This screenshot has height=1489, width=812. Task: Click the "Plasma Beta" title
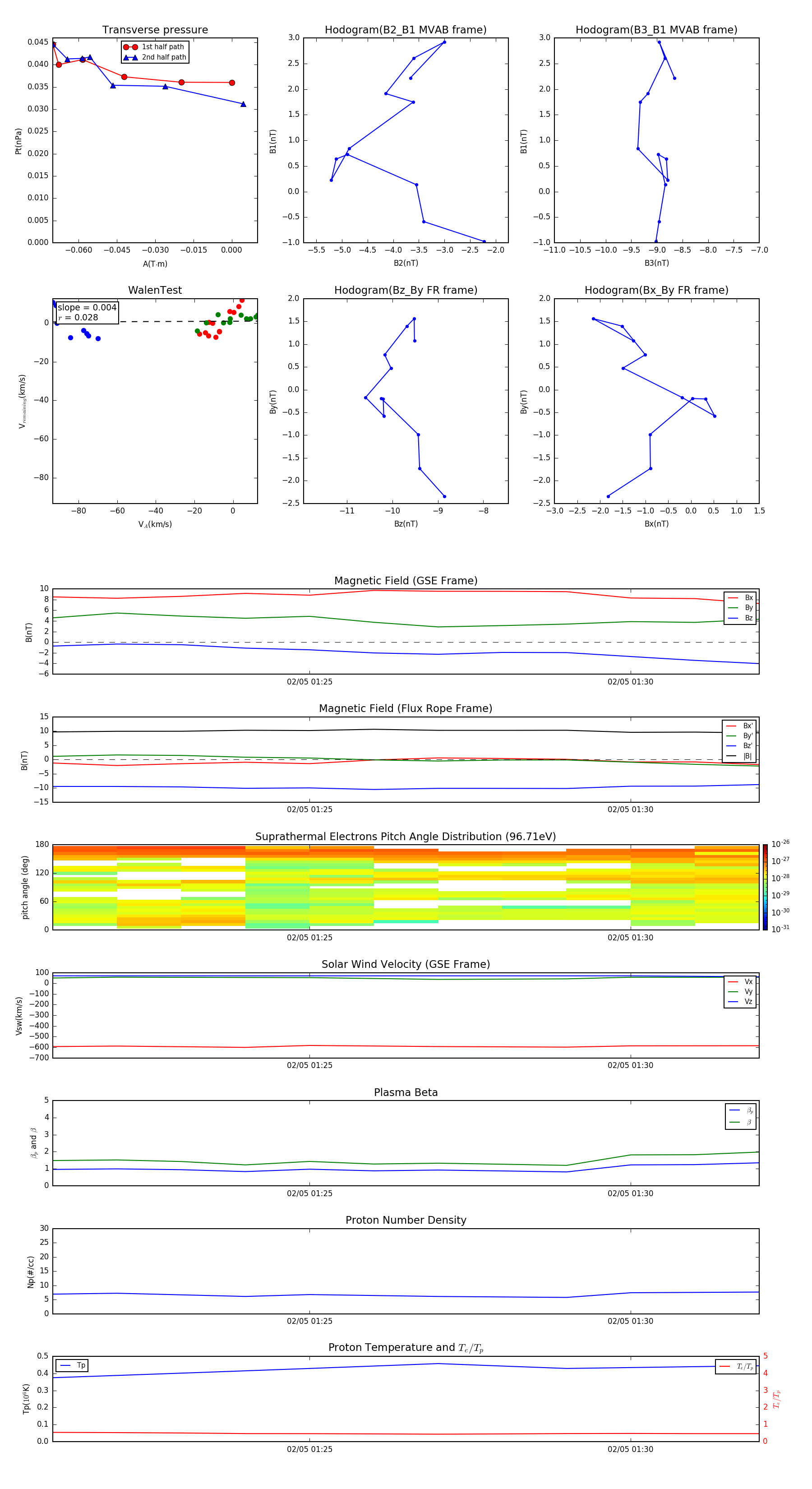(406, 1093)
